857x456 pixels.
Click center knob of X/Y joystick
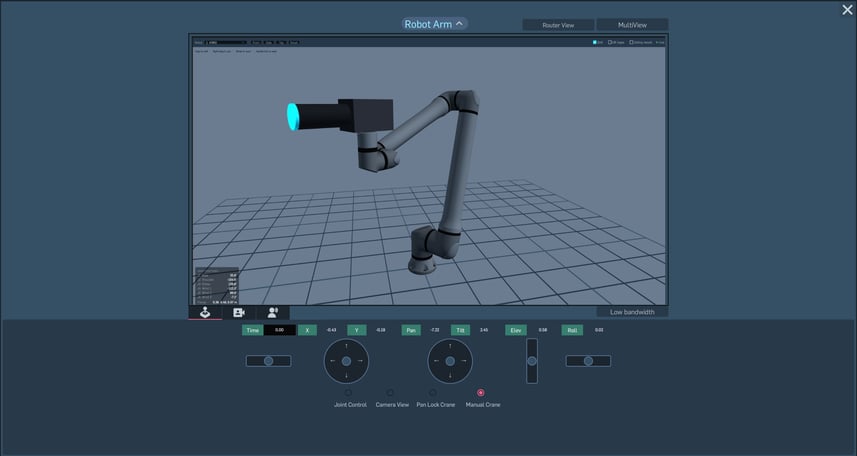(x=347, y=361)
